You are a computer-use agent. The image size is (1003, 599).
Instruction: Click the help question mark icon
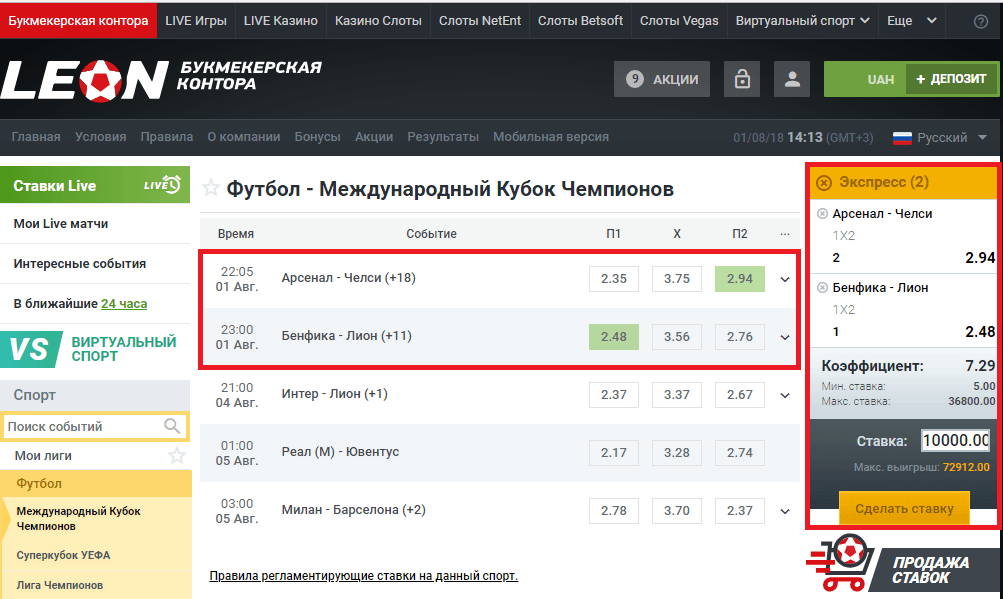980,21
